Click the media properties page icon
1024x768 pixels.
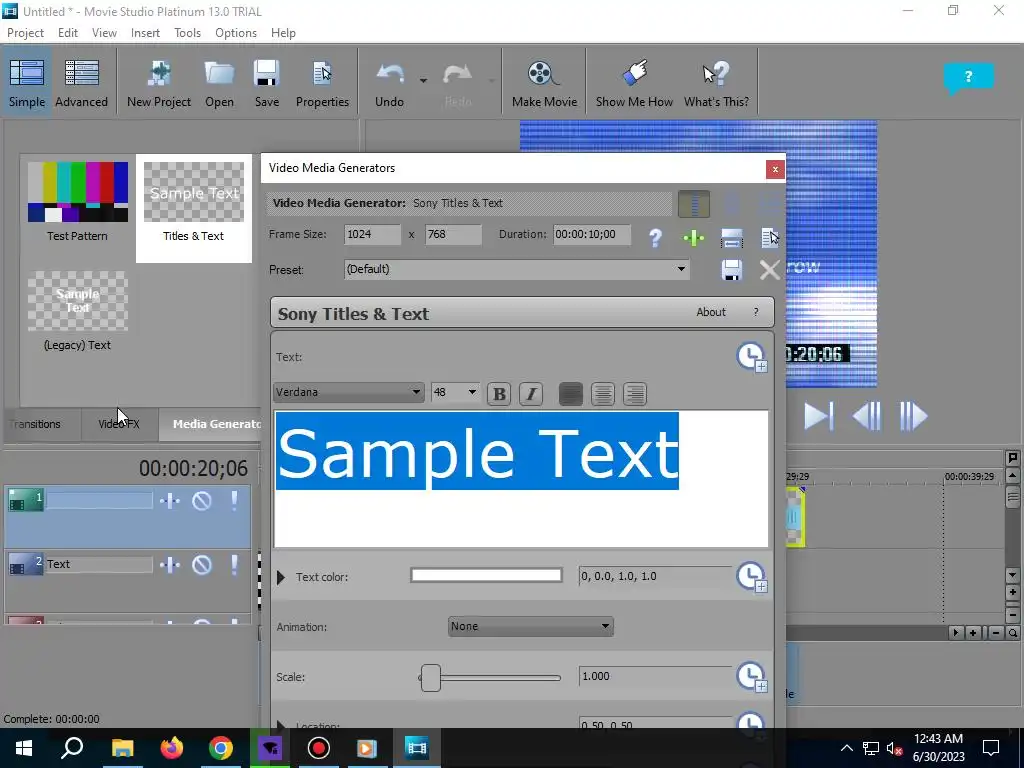pyautogui.click(x=770, y=238)
